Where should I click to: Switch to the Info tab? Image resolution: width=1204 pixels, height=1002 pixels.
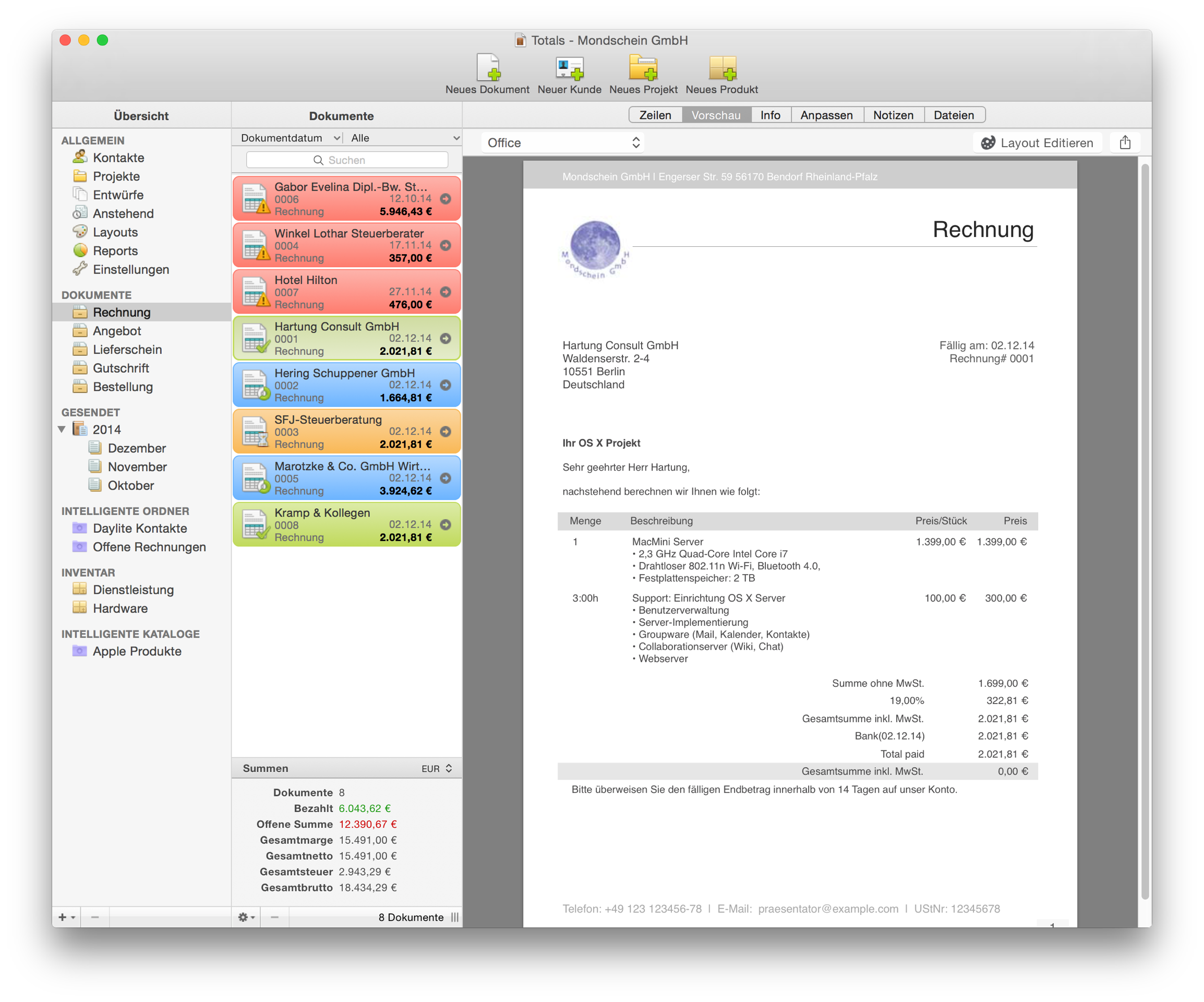[x=772, y=114]
